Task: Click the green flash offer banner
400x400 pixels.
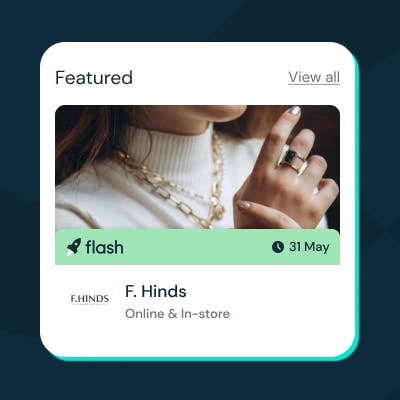Action: pyautogui.click(x=197, y=247)
